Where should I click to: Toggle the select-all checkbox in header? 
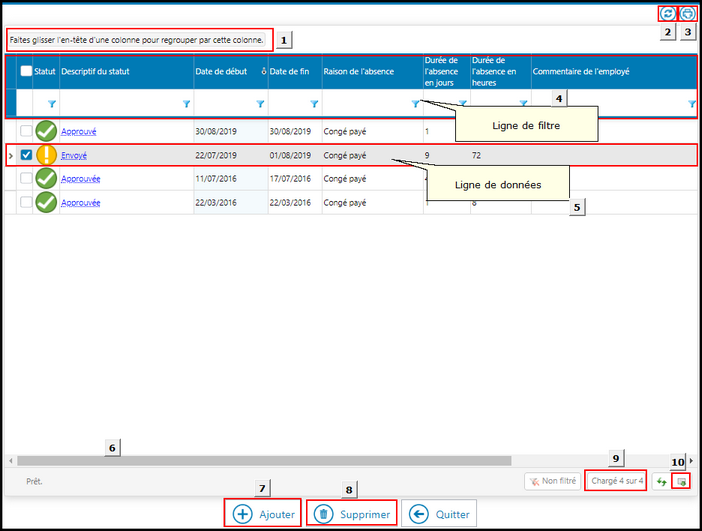(x=26, y=71)
